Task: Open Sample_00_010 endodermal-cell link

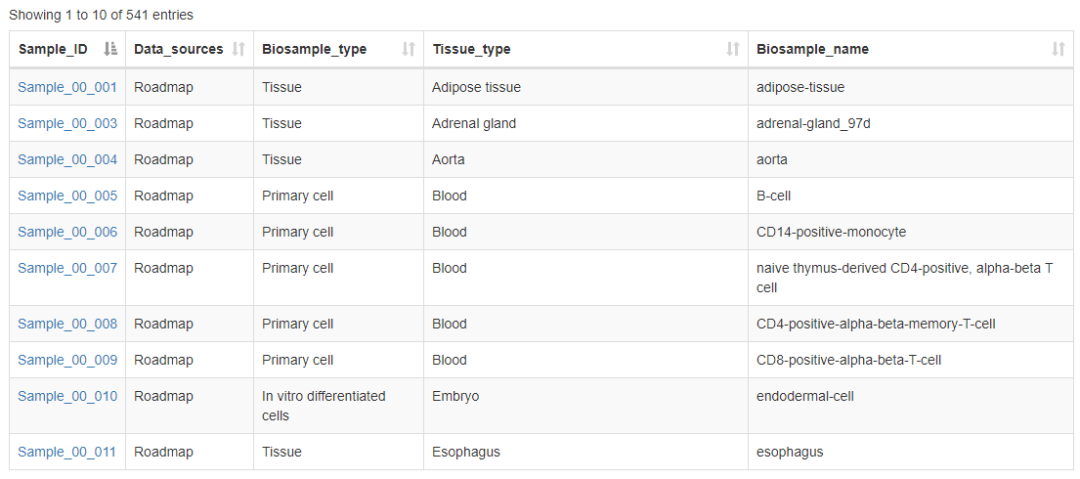Action: pyautogui.click(x=67, y=395)
